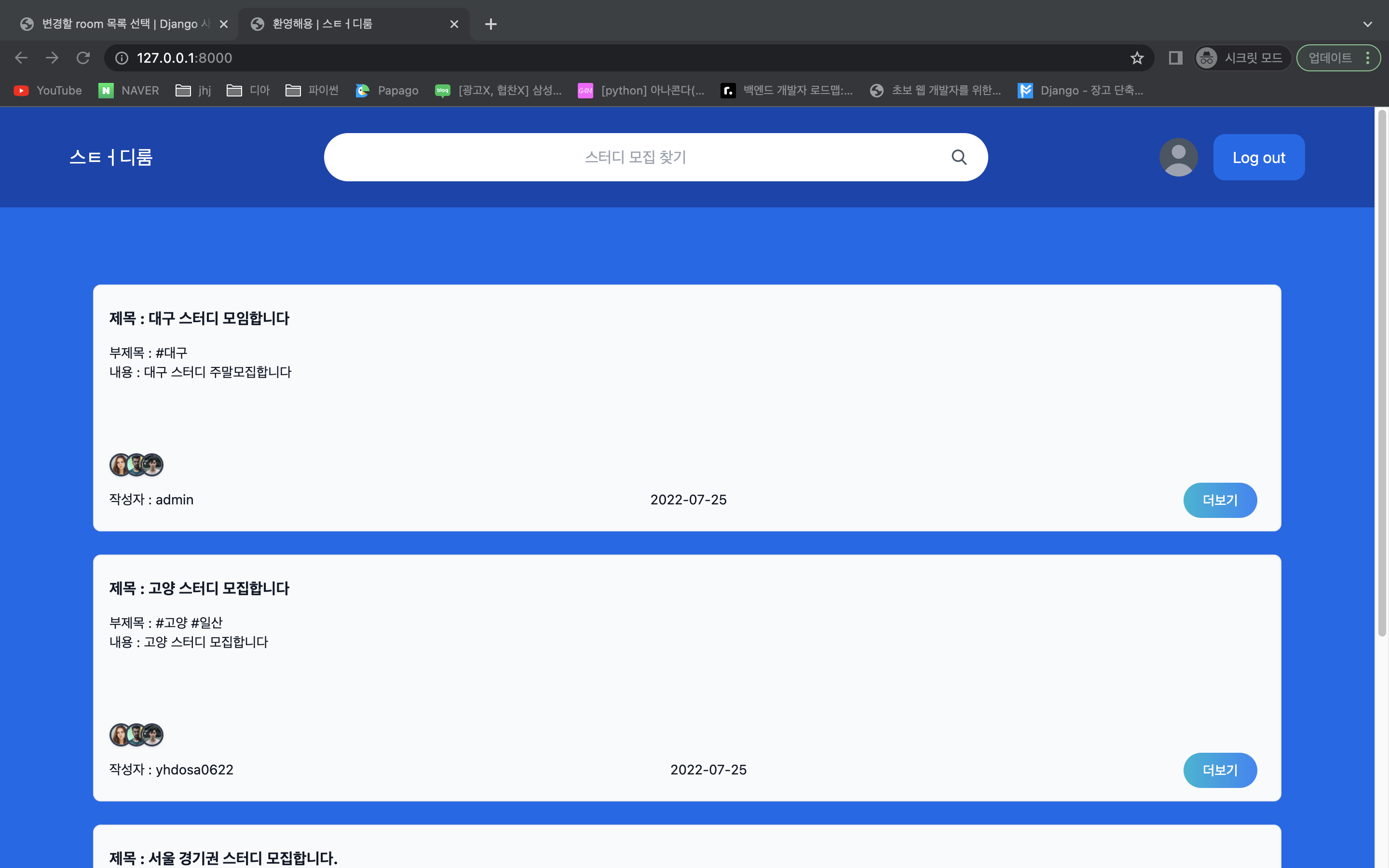This screenshot has height=868, width=1389.
Task: Click the text 내용 : 고양 스터디 모집합니다
Action: pos(189,642)
